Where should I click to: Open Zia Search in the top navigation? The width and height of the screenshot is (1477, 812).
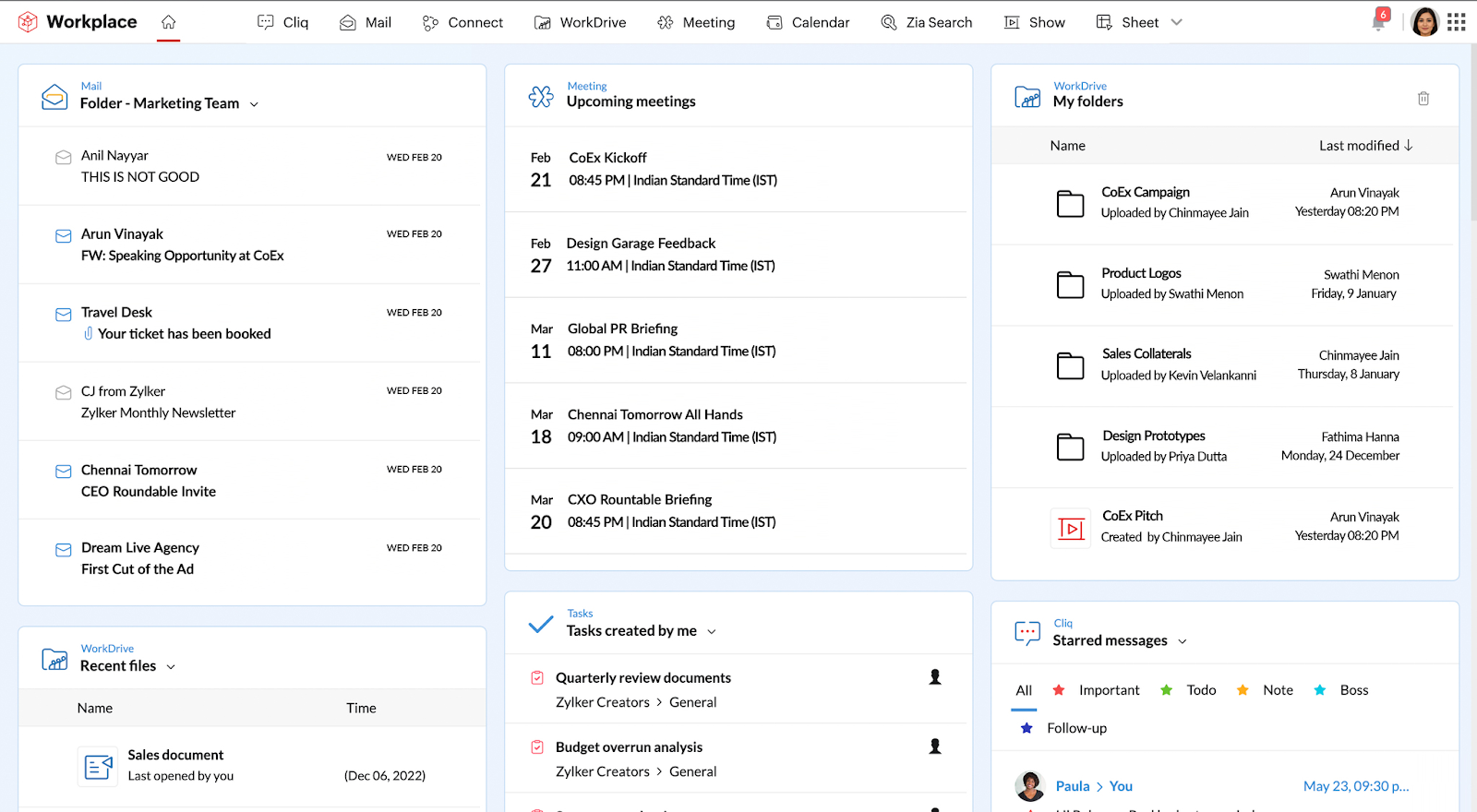(x=927, y=22)
